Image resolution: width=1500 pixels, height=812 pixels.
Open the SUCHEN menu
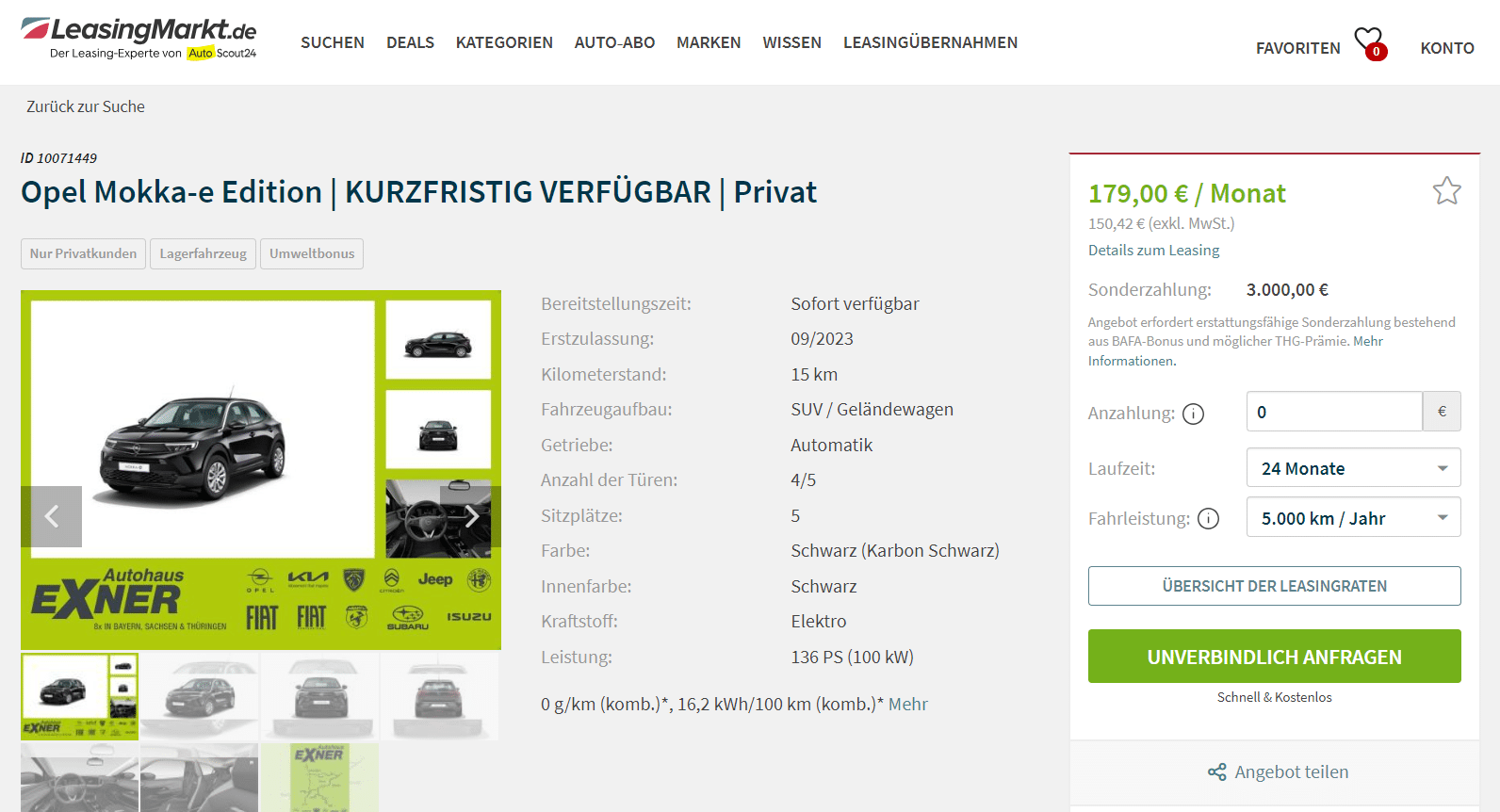click(x=333, y=42)
